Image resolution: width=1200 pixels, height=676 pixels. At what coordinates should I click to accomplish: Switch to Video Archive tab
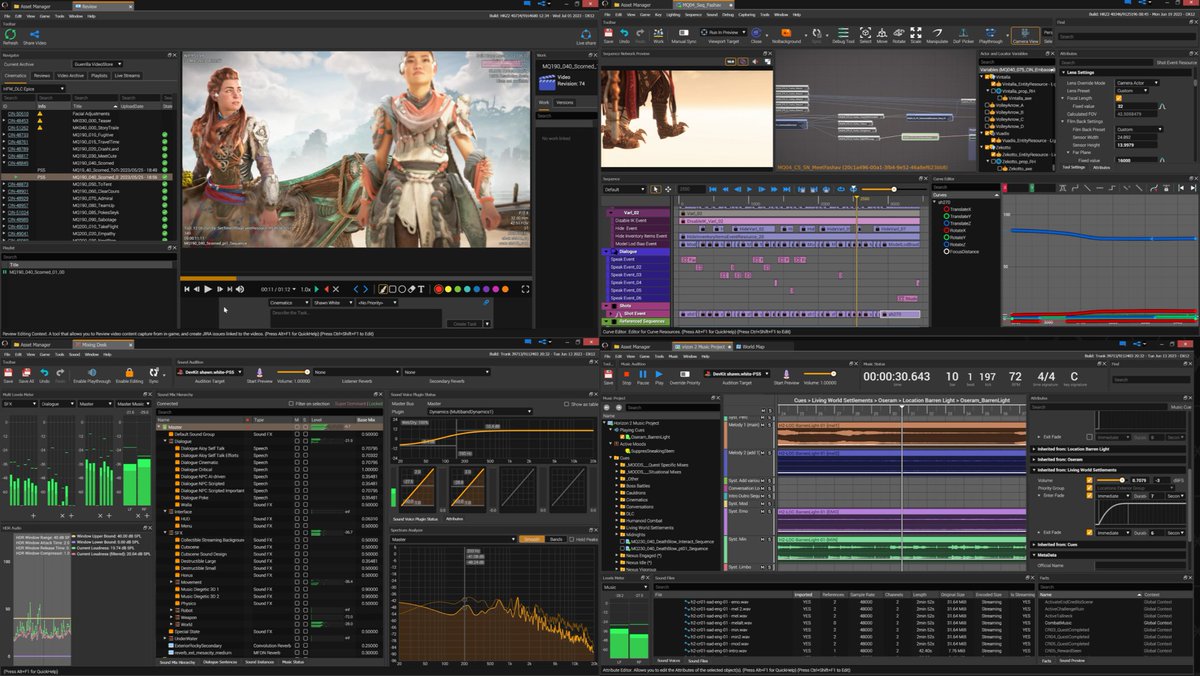(x=70, y=76)
